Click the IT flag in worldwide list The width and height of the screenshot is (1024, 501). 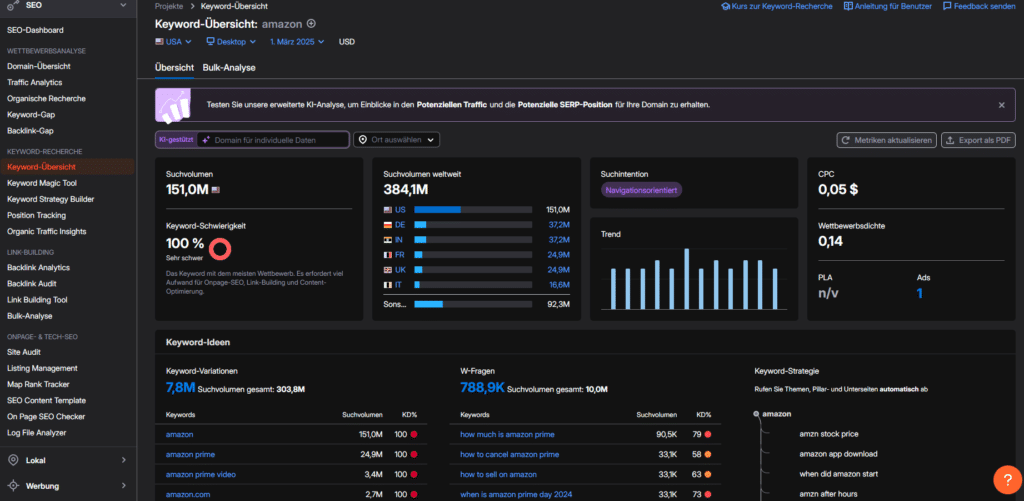[387, 285]
